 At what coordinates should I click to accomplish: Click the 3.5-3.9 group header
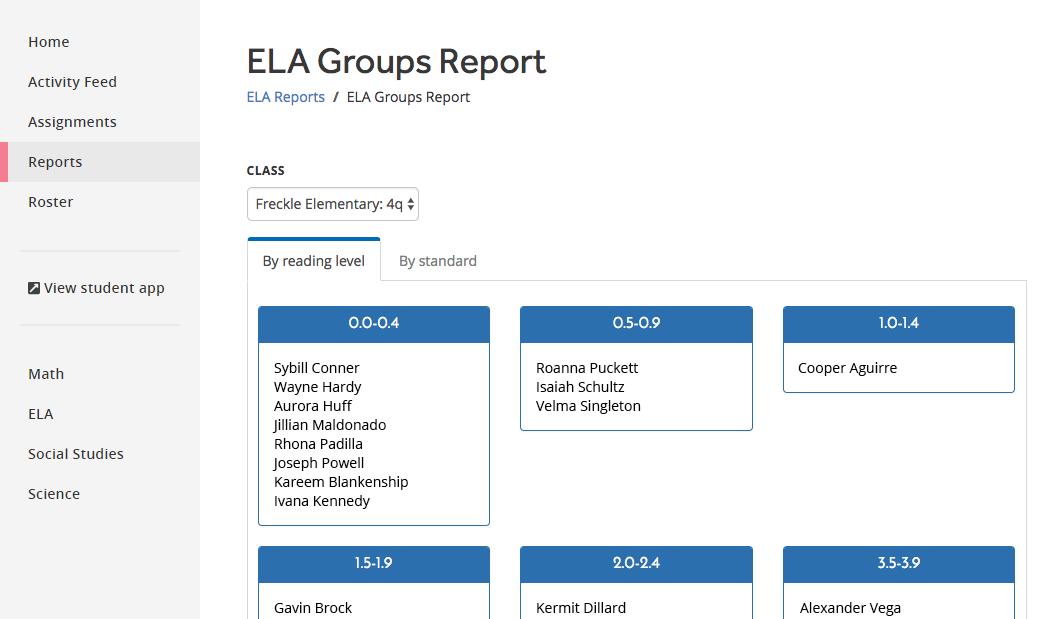[899, 563]
